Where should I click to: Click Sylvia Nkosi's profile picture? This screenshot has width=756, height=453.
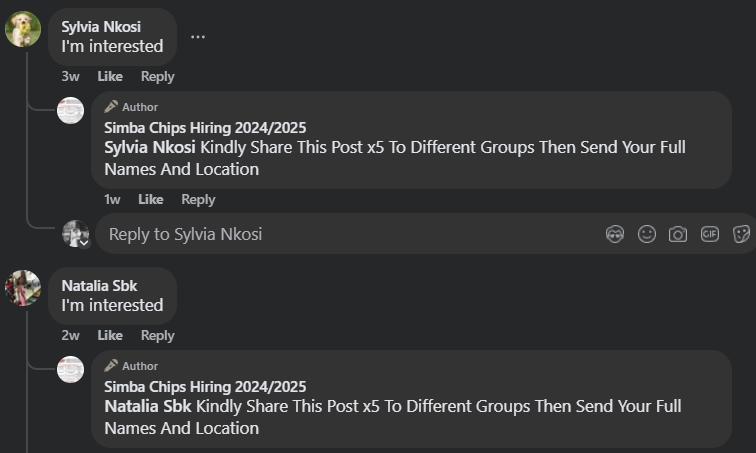23,29
